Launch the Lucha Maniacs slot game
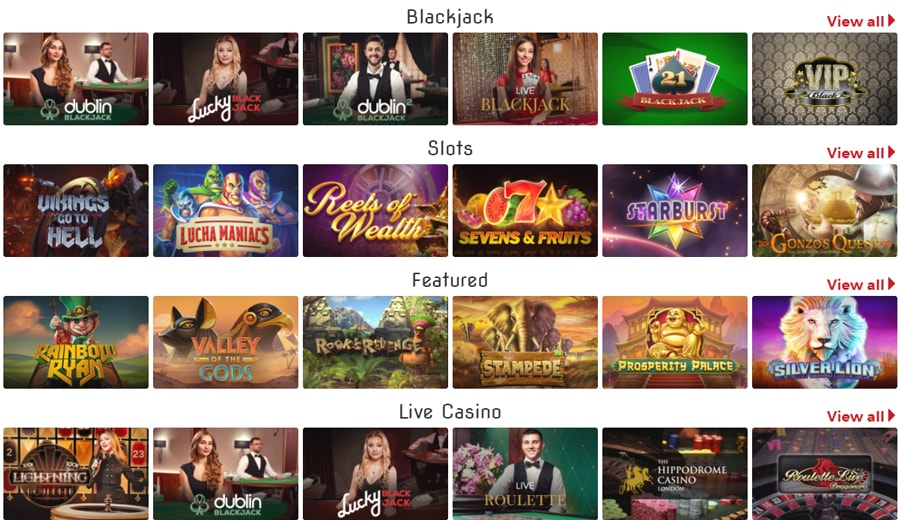Image resolution: width=900 pixels, height=520 pixels. [x=226, y=211]
